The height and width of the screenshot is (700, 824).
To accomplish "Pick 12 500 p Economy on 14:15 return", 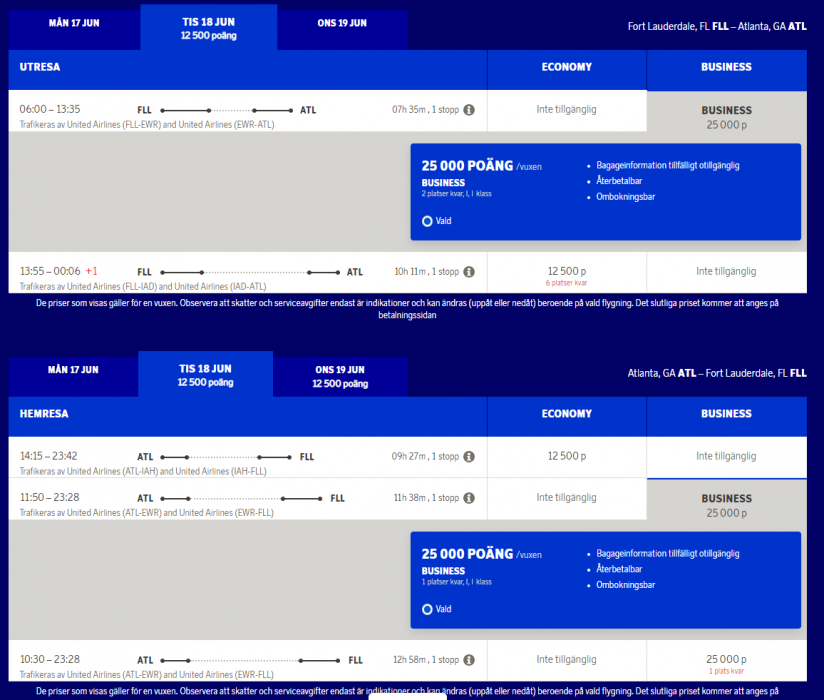I will [566, 456].
